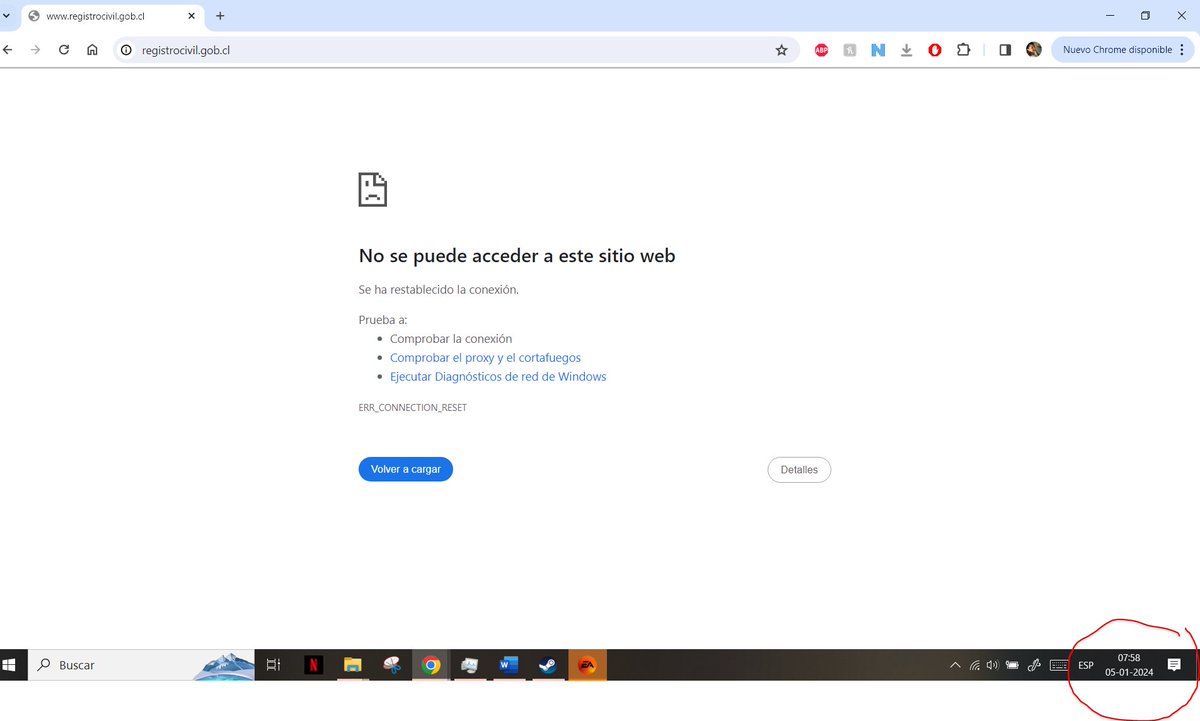Open the Chrome profile avatar
1200x721 pixels.
(x=1034, y=49)
